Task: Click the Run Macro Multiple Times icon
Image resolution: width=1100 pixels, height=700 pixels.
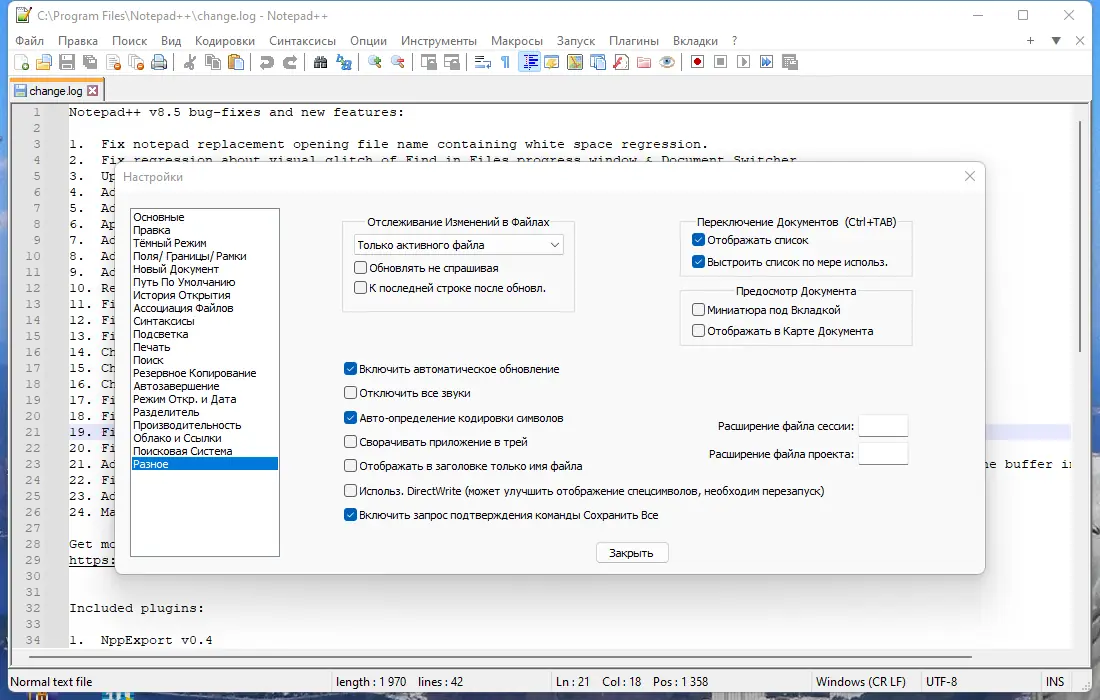Action: [x=767, y=62]
